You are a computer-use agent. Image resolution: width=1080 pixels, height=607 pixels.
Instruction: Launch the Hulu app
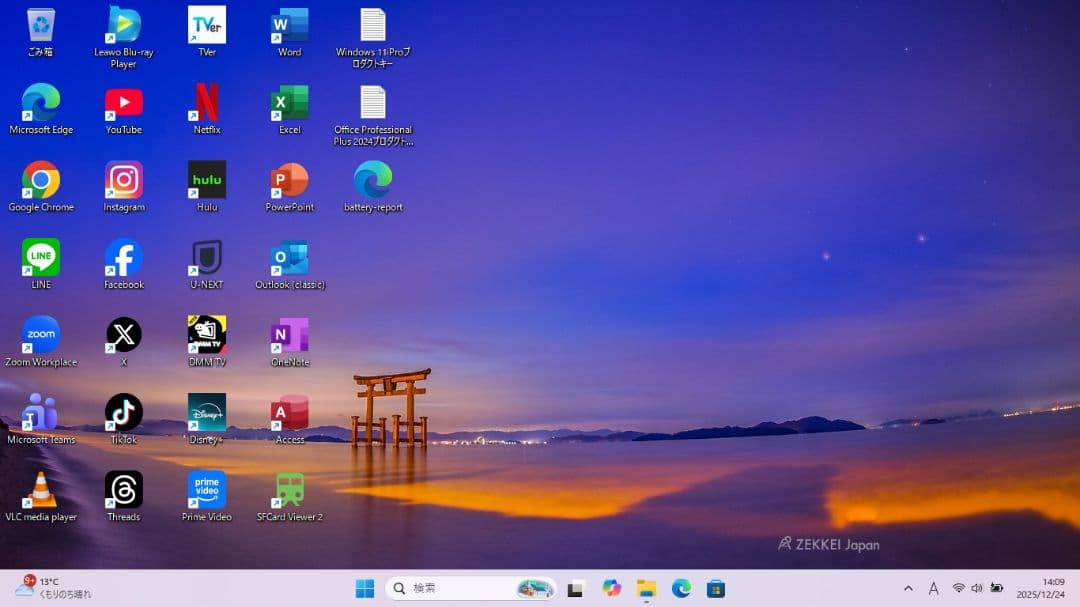(x=206, y=181)
